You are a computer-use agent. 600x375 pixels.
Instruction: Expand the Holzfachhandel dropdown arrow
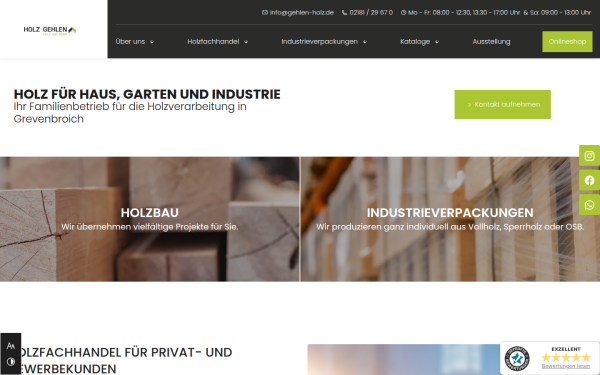(x=246, y=42)
